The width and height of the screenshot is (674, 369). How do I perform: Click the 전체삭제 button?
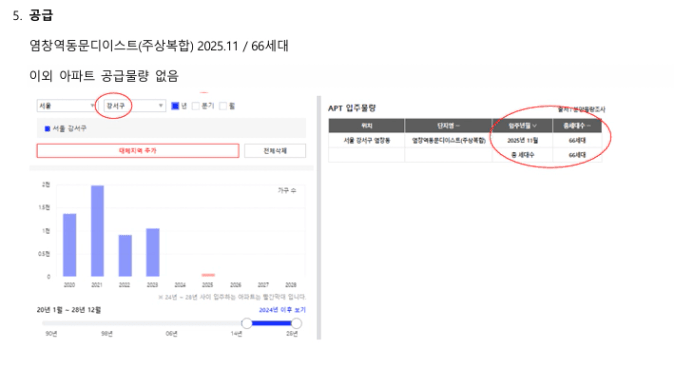point(275,151)
